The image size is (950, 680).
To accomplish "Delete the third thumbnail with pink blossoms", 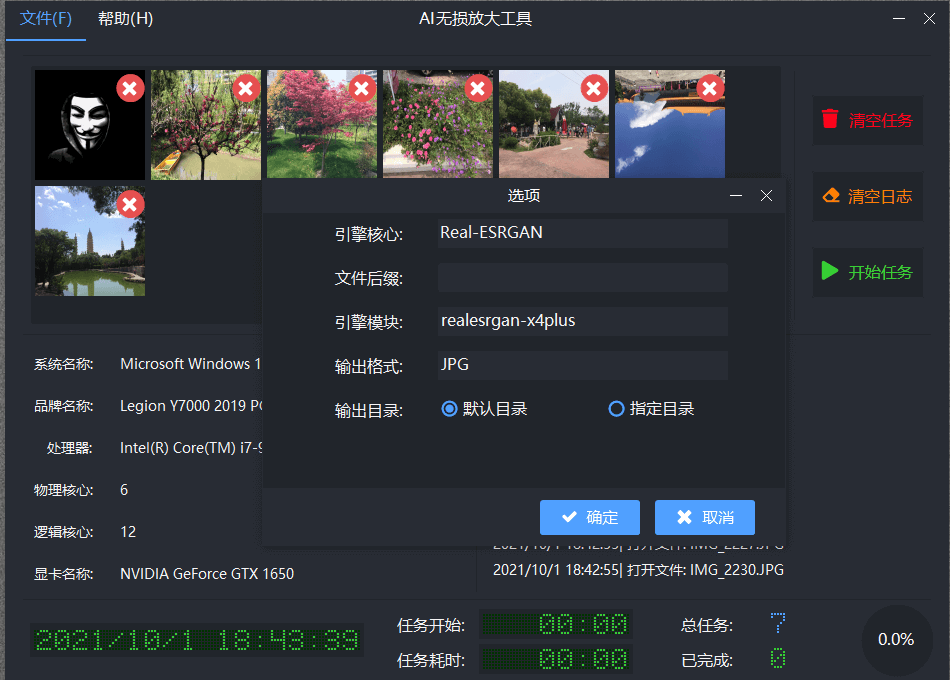I will coord(362,89).
